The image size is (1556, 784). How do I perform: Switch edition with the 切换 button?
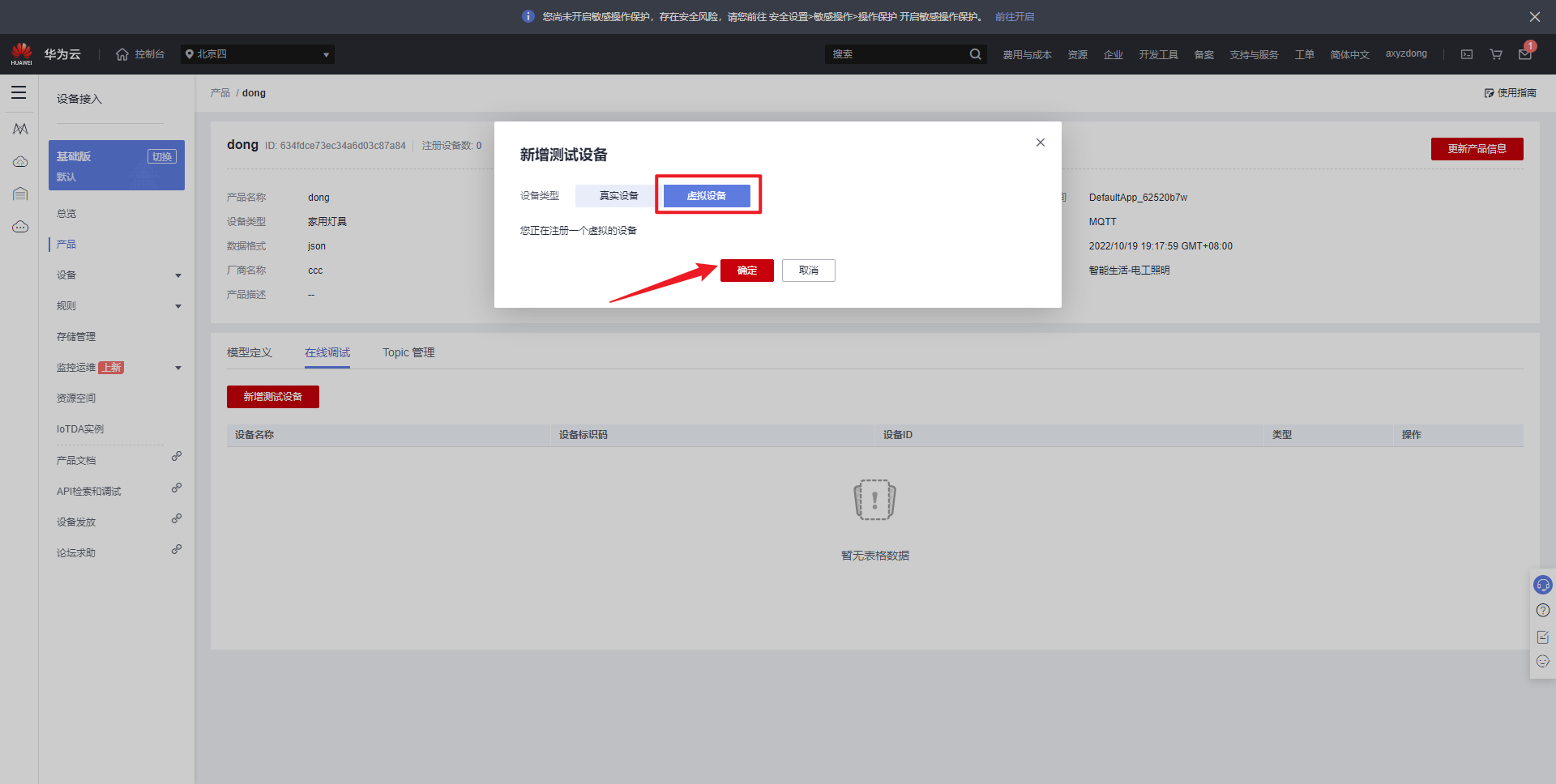pyautogui.click(x=162, y=156)
